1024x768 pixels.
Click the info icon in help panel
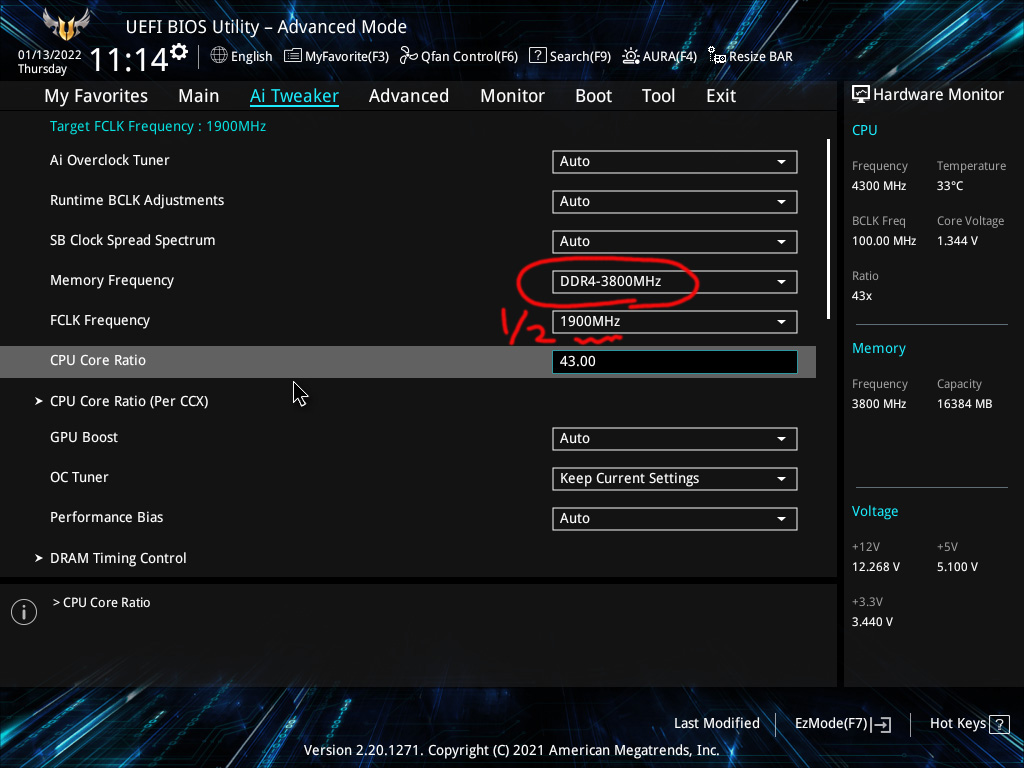[24, 612]
